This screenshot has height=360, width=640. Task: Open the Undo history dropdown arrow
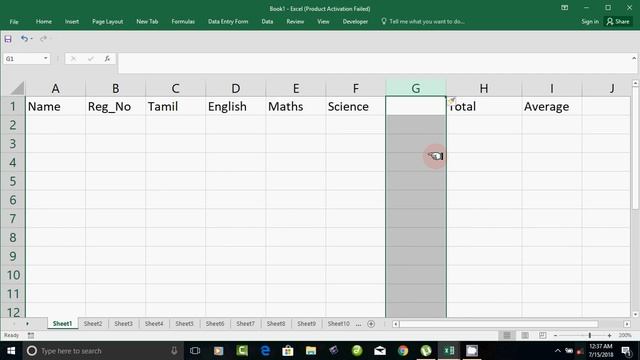(31, 39)
